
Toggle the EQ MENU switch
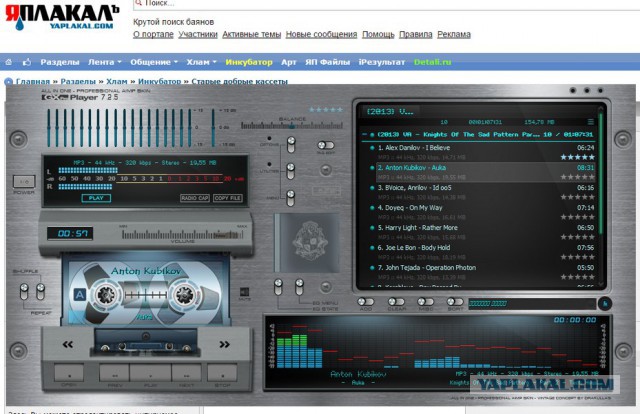[299, 287]
